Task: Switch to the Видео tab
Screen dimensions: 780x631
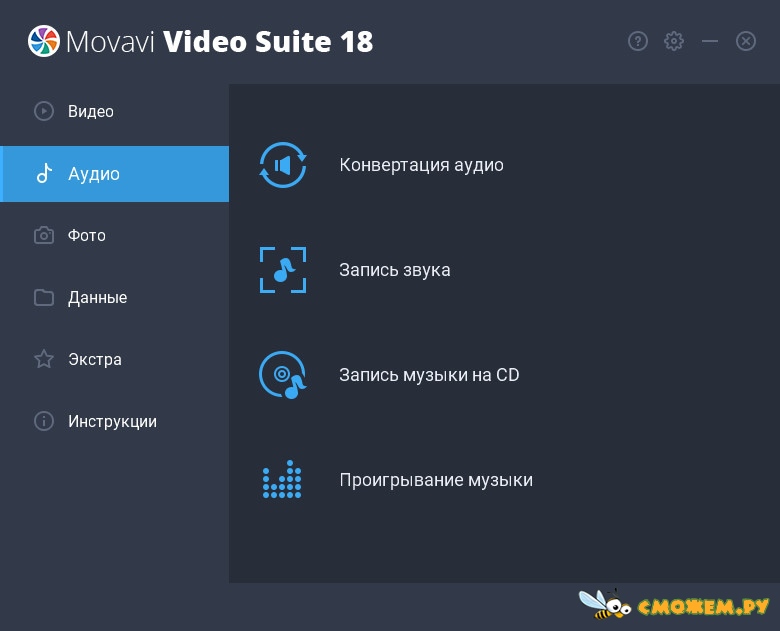Action: coord(91,111)
